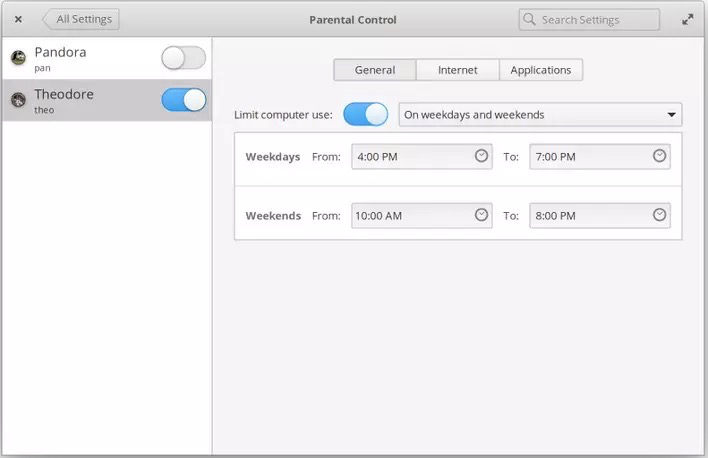Turn off Limit computer use switch
Image resolution: width=708 pixels, height=458 pixels.
365,114
